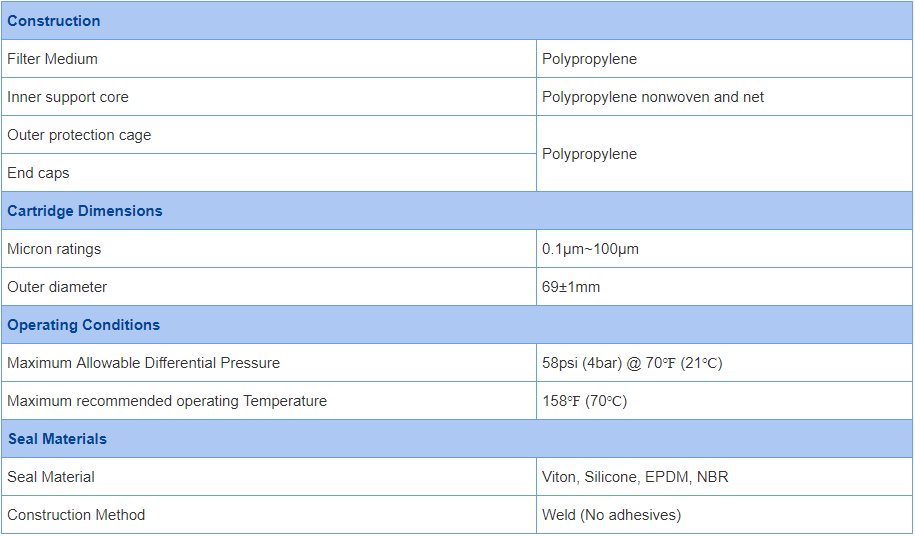Select the 69±1mm value cell

pyautogui.click(x=571, y=287)
